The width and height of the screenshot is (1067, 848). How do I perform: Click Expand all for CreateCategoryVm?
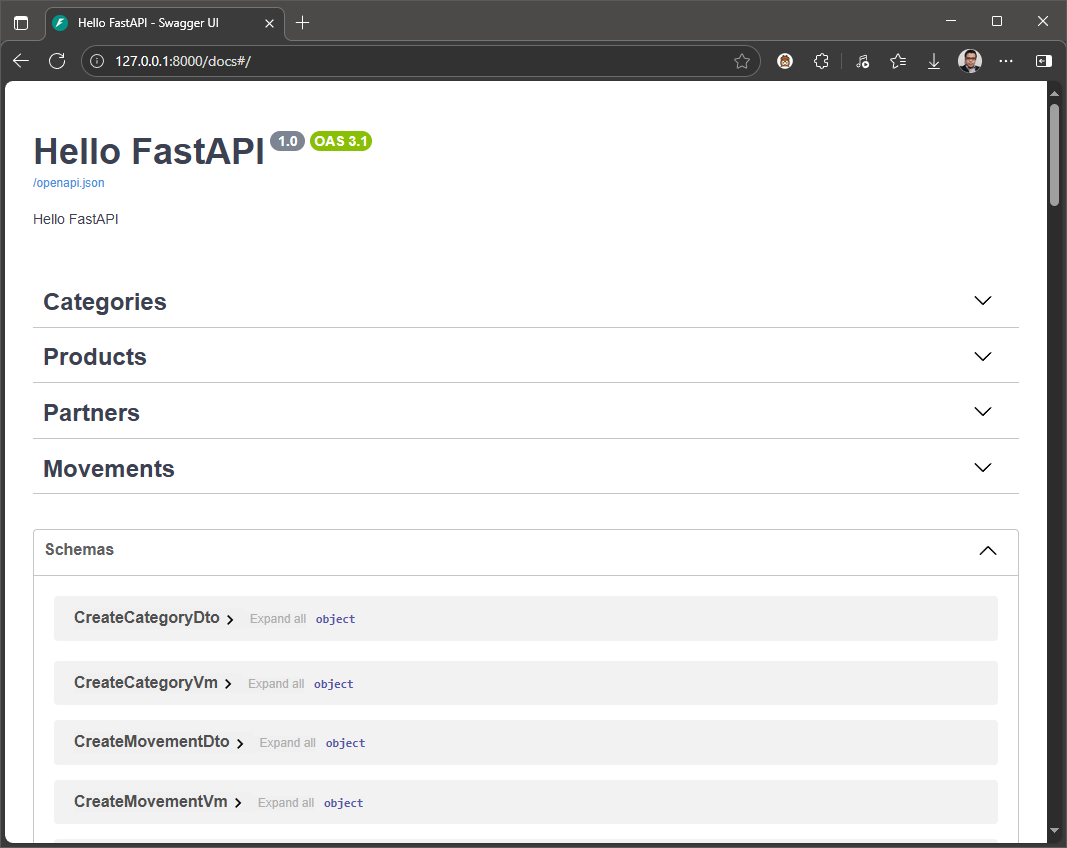click(x=276, y=683)
